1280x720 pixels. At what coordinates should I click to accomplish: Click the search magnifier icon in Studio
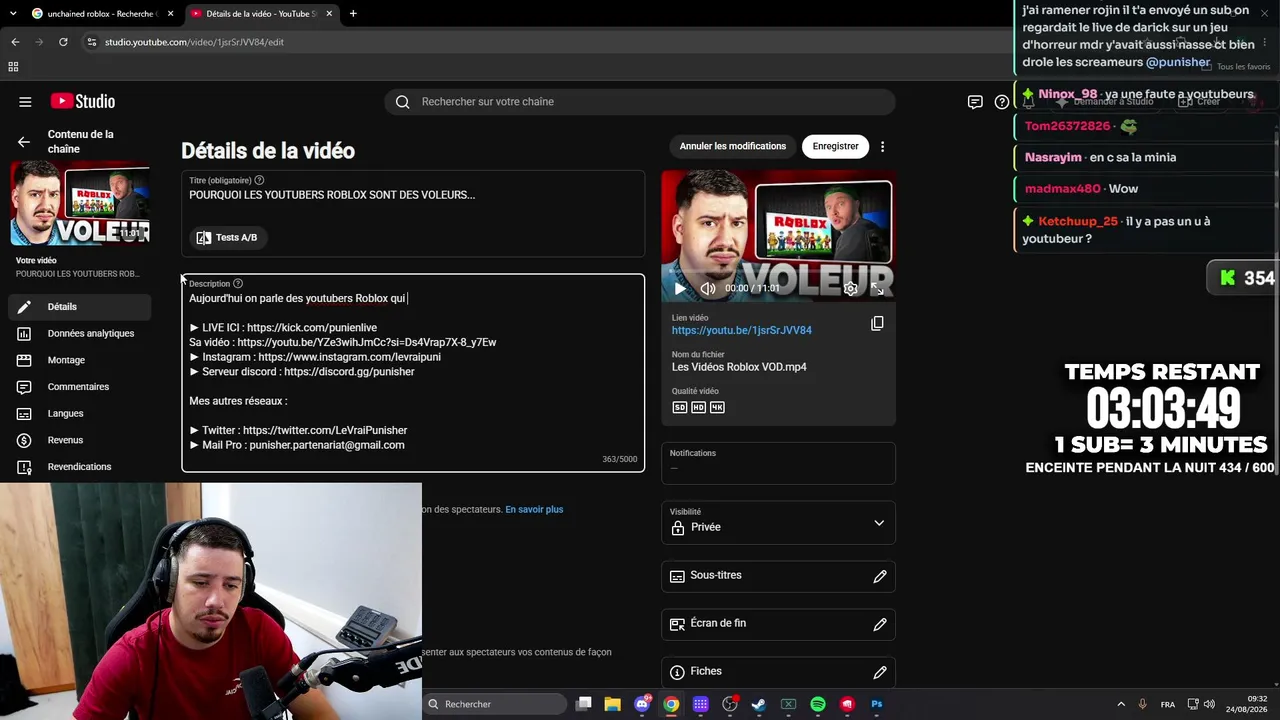pos(402,102)
